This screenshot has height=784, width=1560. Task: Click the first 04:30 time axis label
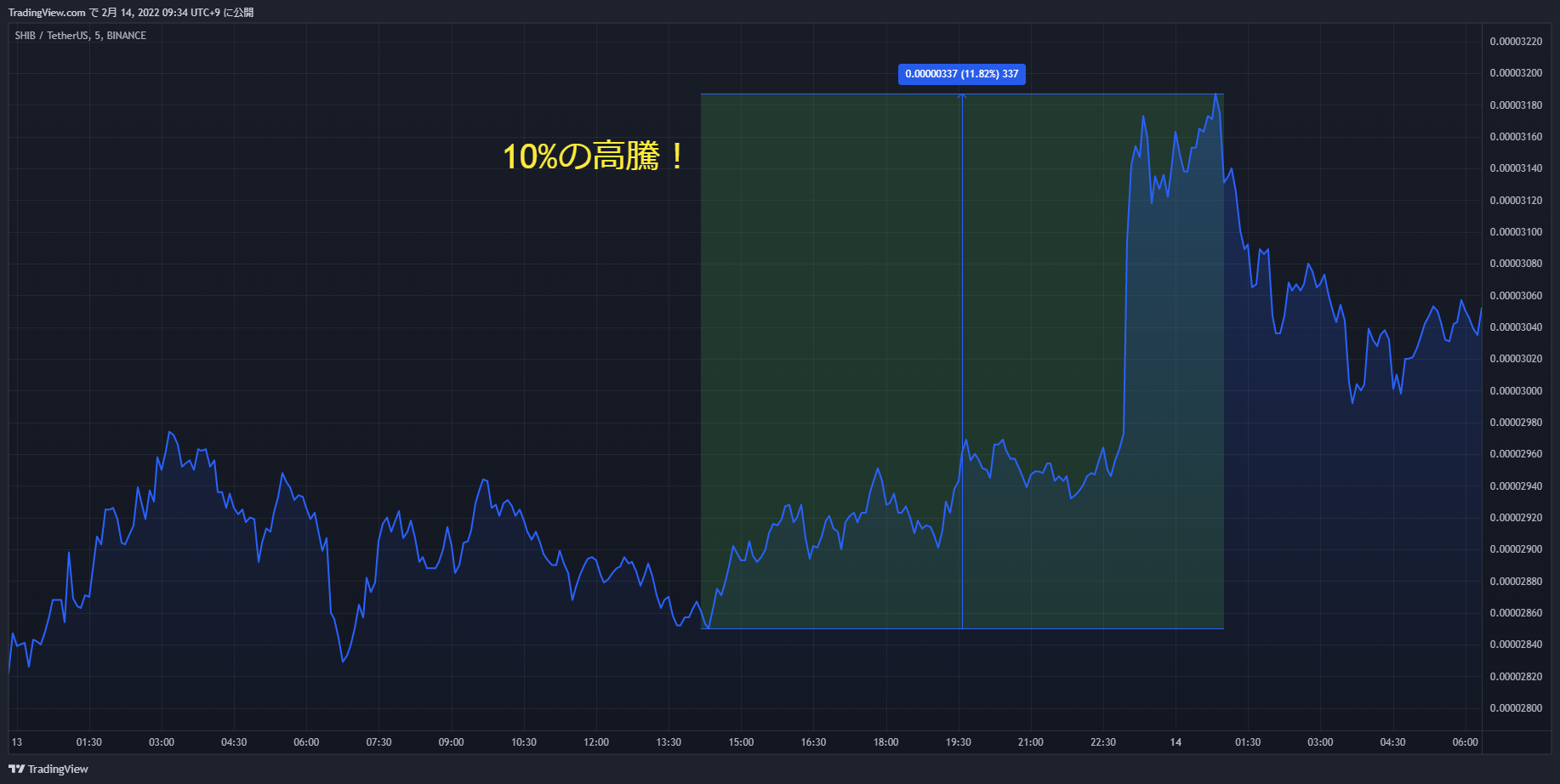coord(234,742)
